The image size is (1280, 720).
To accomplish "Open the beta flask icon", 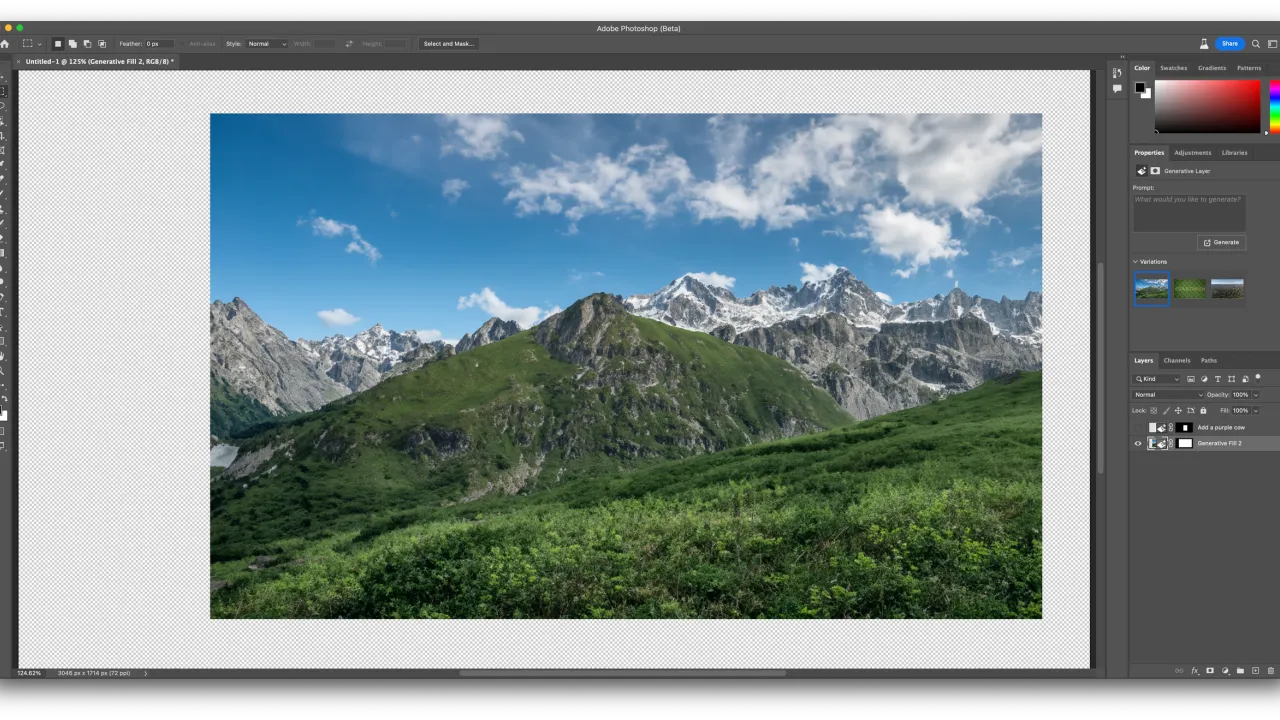I will 1204,44.
